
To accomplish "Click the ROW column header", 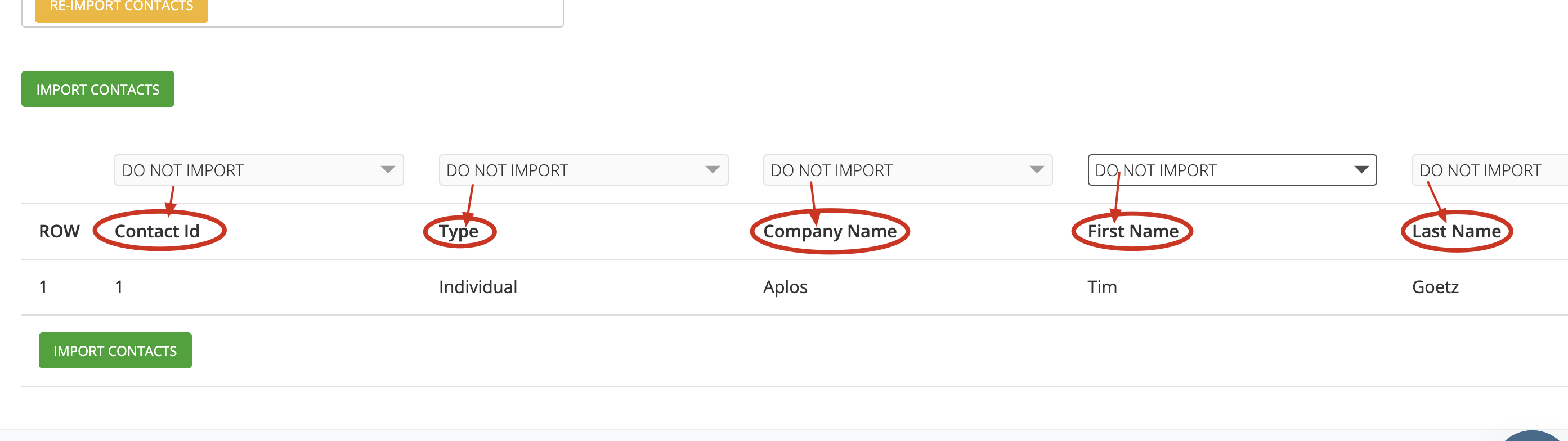I will click(x=59, y=231).
